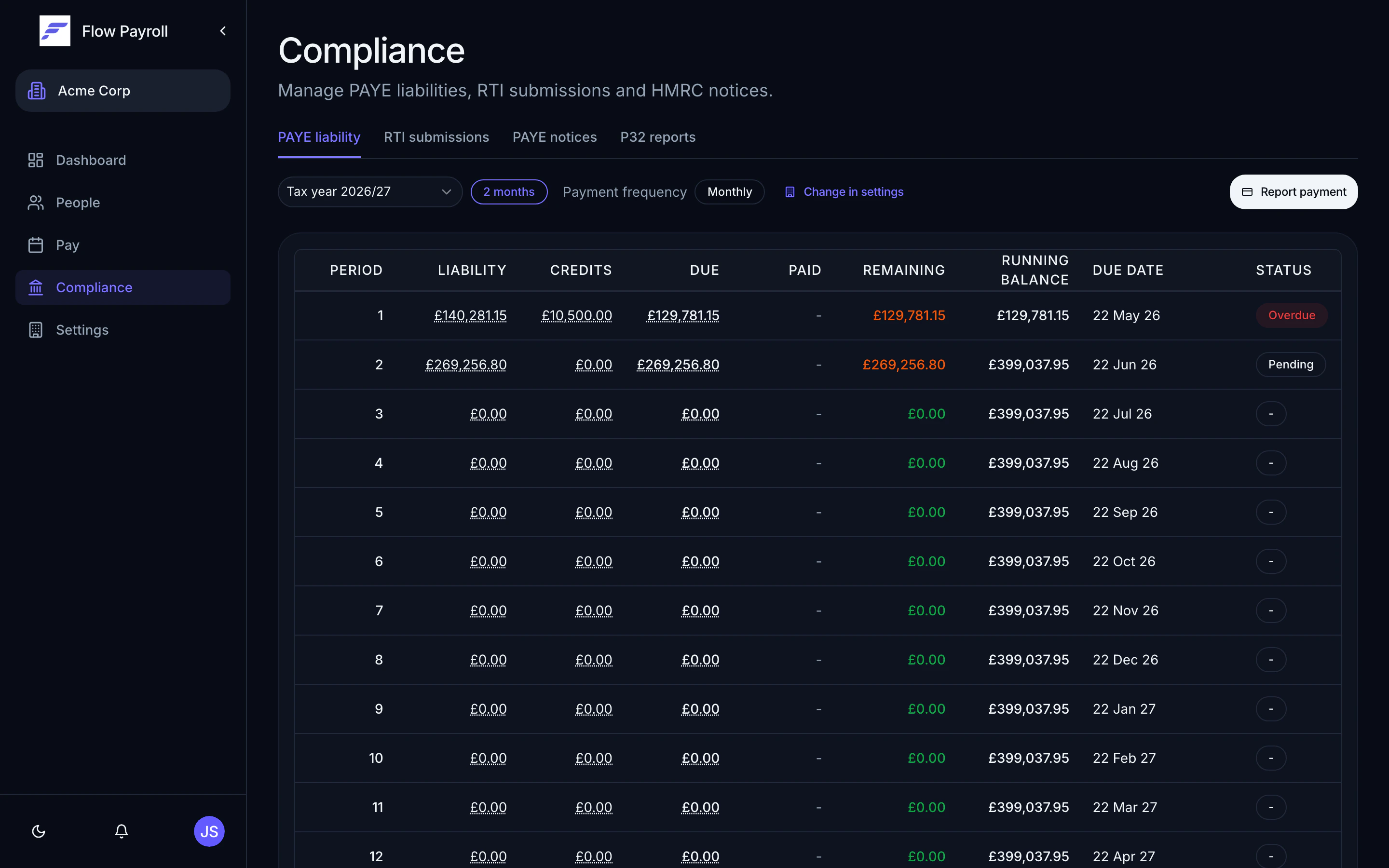This screenshot has height=868, width=1389.
Task: Click the Monthly frequency pill
Action: tap(730, 192)
